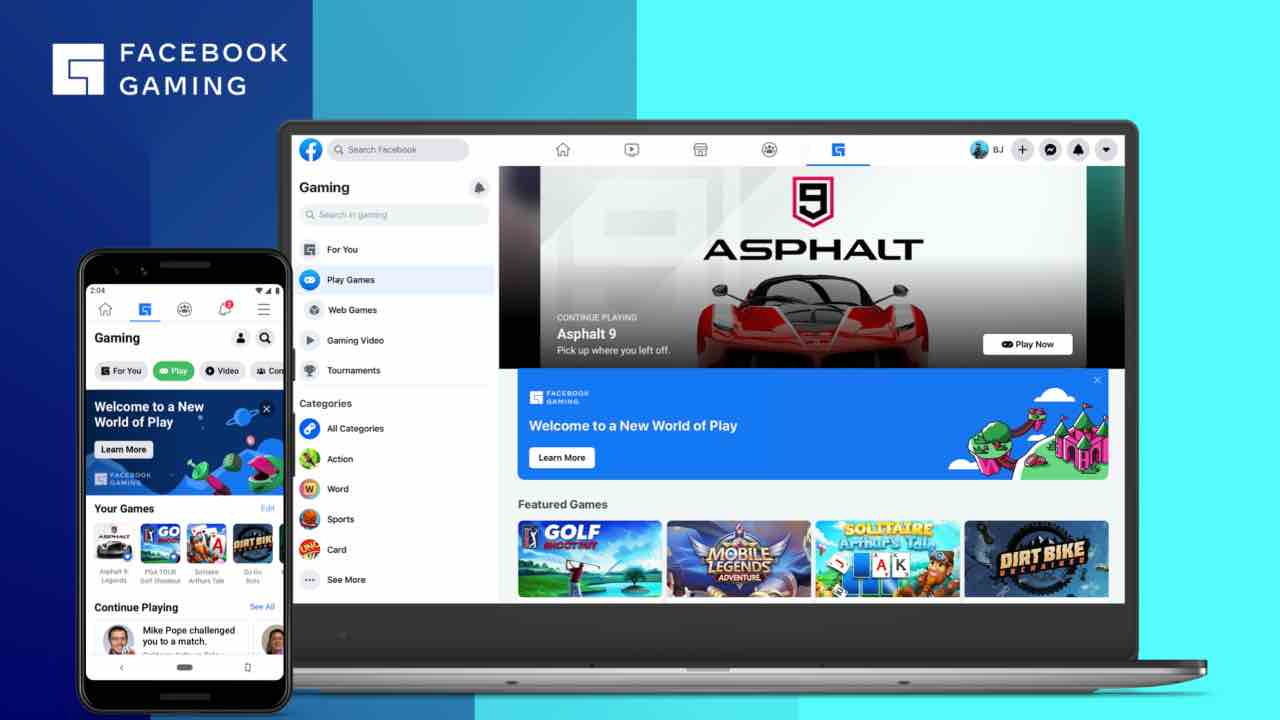The image size is (1280, 720).
Task: Select the For You filter chip on phone
Action: tap(120, 371)
